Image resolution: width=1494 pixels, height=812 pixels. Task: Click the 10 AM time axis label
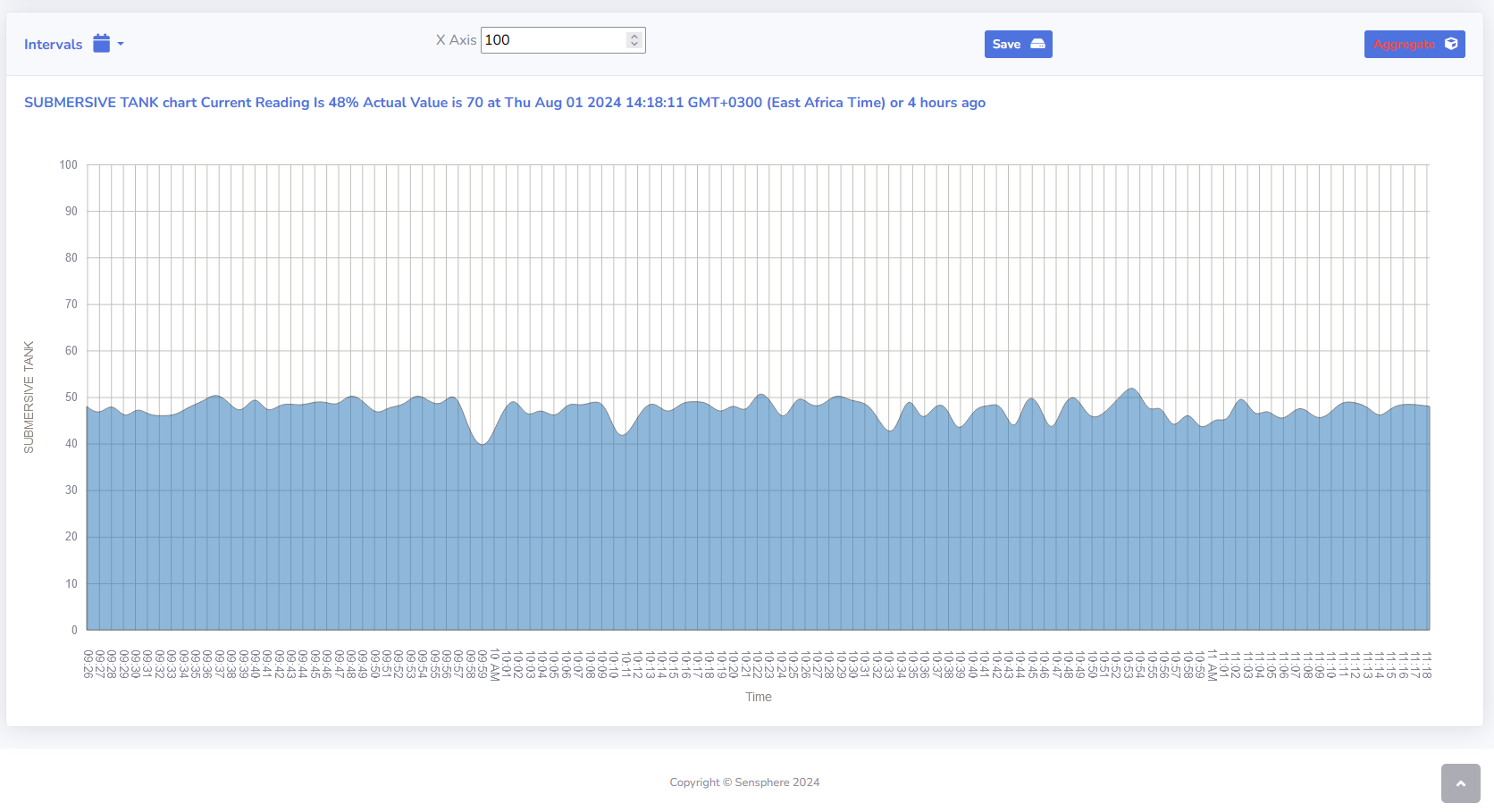(x=494, y=665)
